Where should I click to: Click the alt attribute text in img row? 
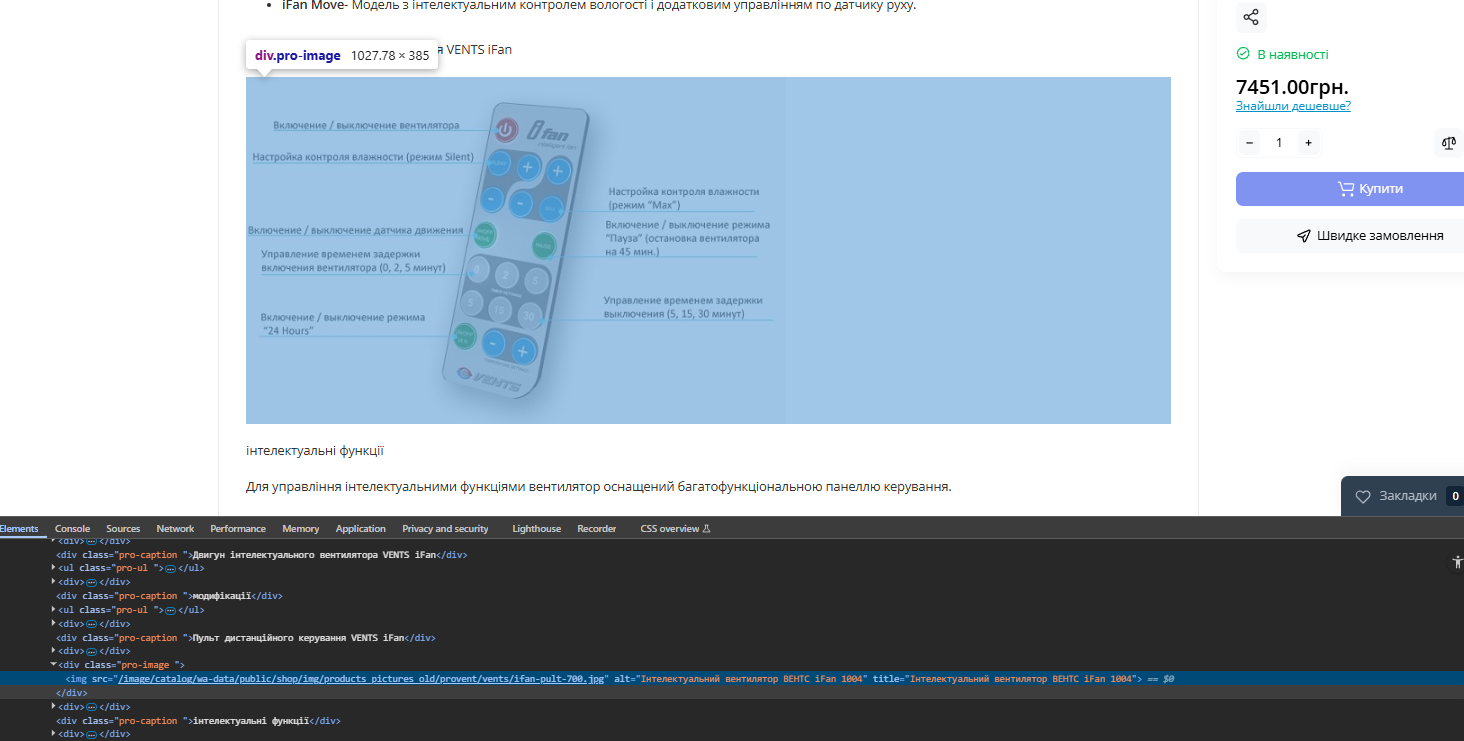pos(740,678)
